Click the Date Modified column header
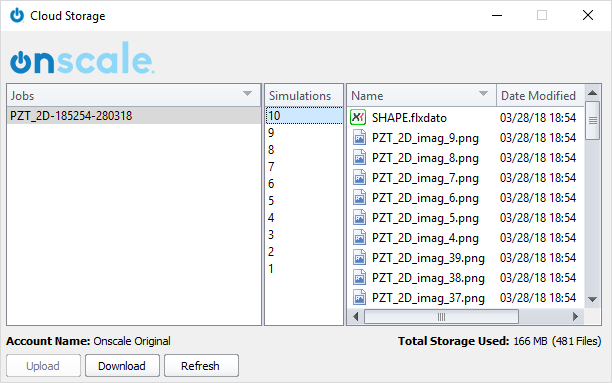Viewport: 612px width, 383px height. pyautogui.click(x=540, y=96)
